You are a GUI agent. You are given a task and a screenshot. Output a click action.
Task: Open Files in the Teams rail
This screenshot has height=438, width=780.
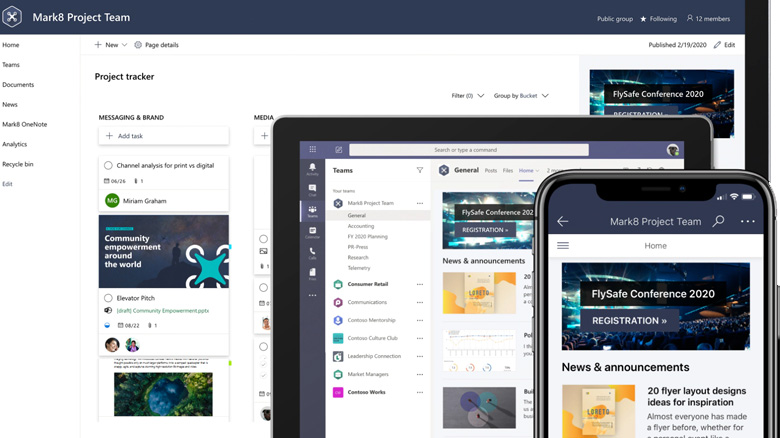click(312, 274)
